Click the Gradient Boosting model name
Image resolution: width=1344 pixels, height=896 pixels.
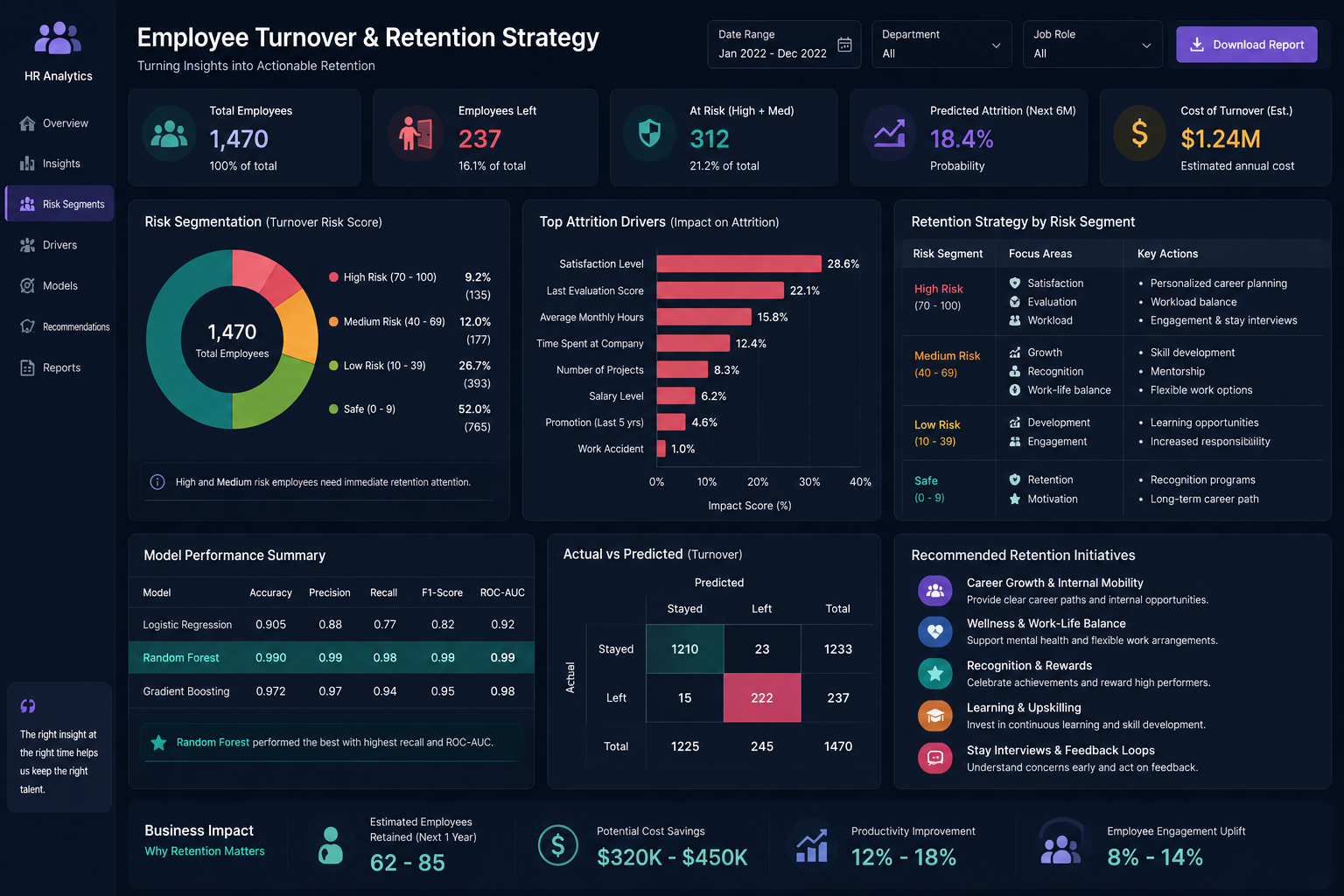coord(186,691)
